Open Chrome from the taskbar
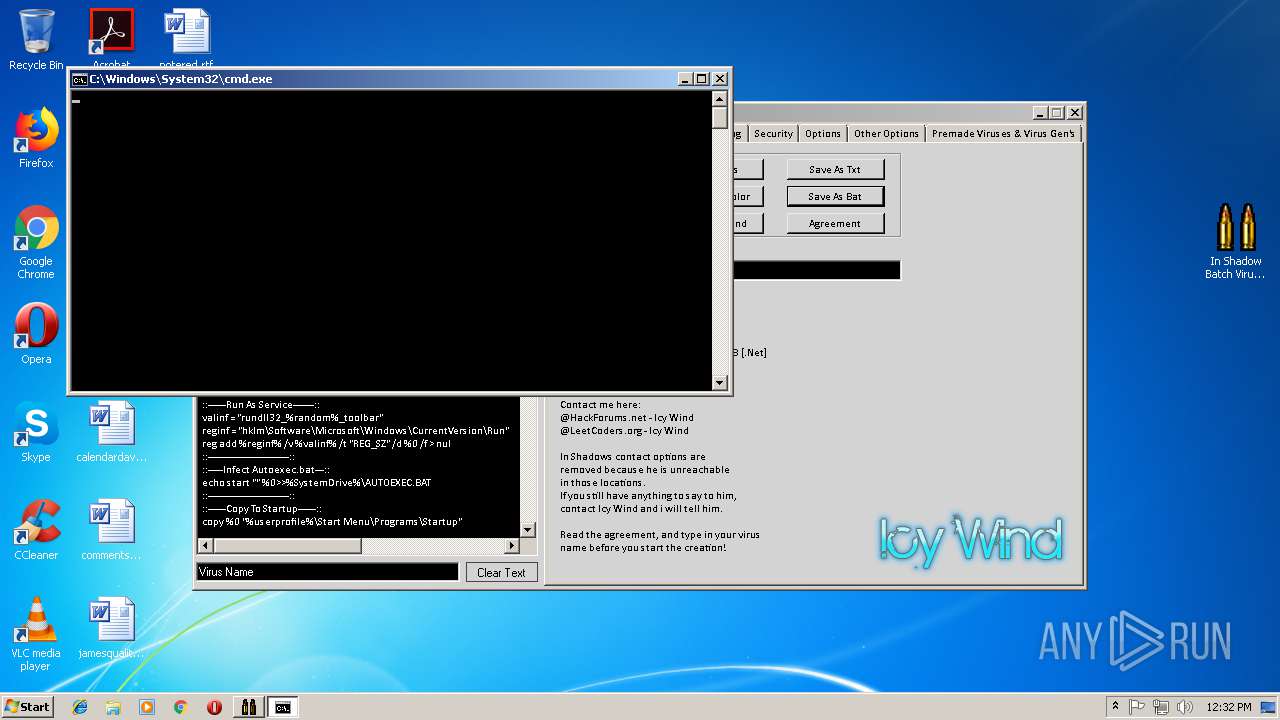The height and width of the screenshot is (720, 1280). click(180, 707)
